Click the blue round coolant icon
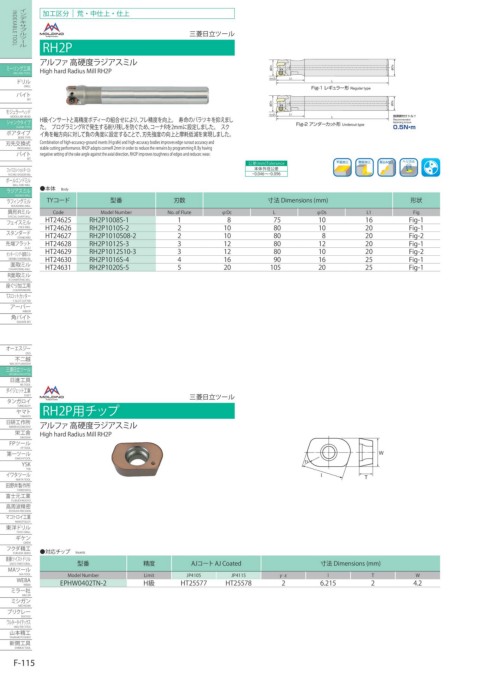Image resolution: width=480 pixels, height=677 pixels. tap(430, 167)
